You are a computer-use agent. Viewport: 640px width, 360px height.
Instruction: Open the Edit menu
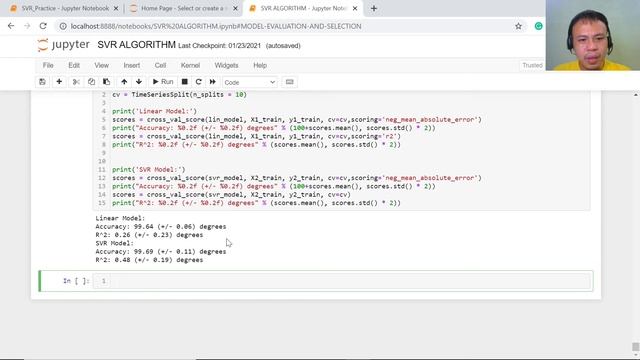click(74, 65)
